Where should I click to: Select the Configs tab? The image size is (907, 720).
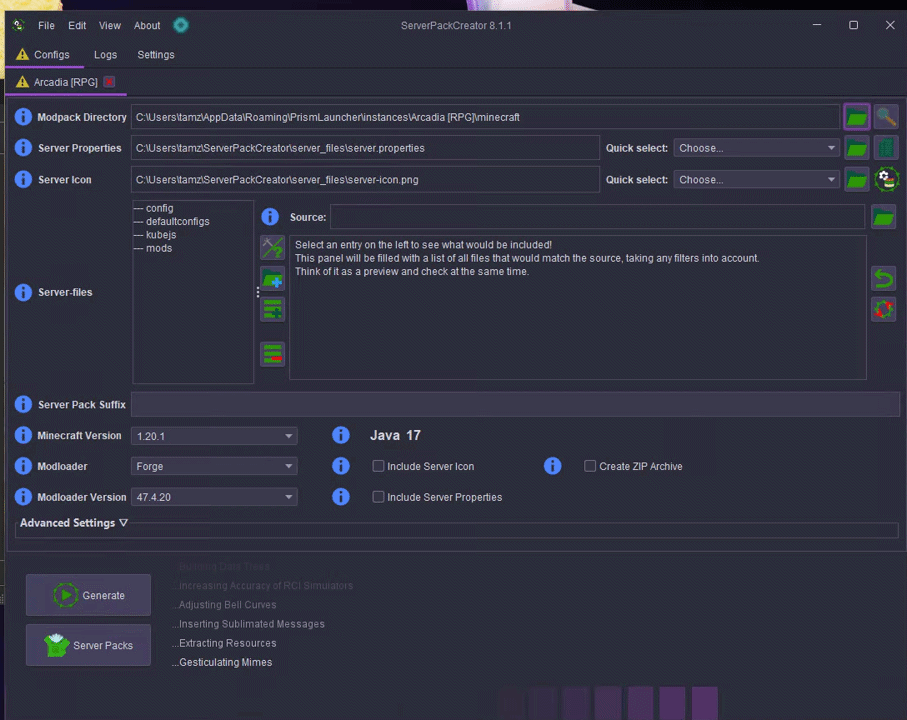coord(45,54)
